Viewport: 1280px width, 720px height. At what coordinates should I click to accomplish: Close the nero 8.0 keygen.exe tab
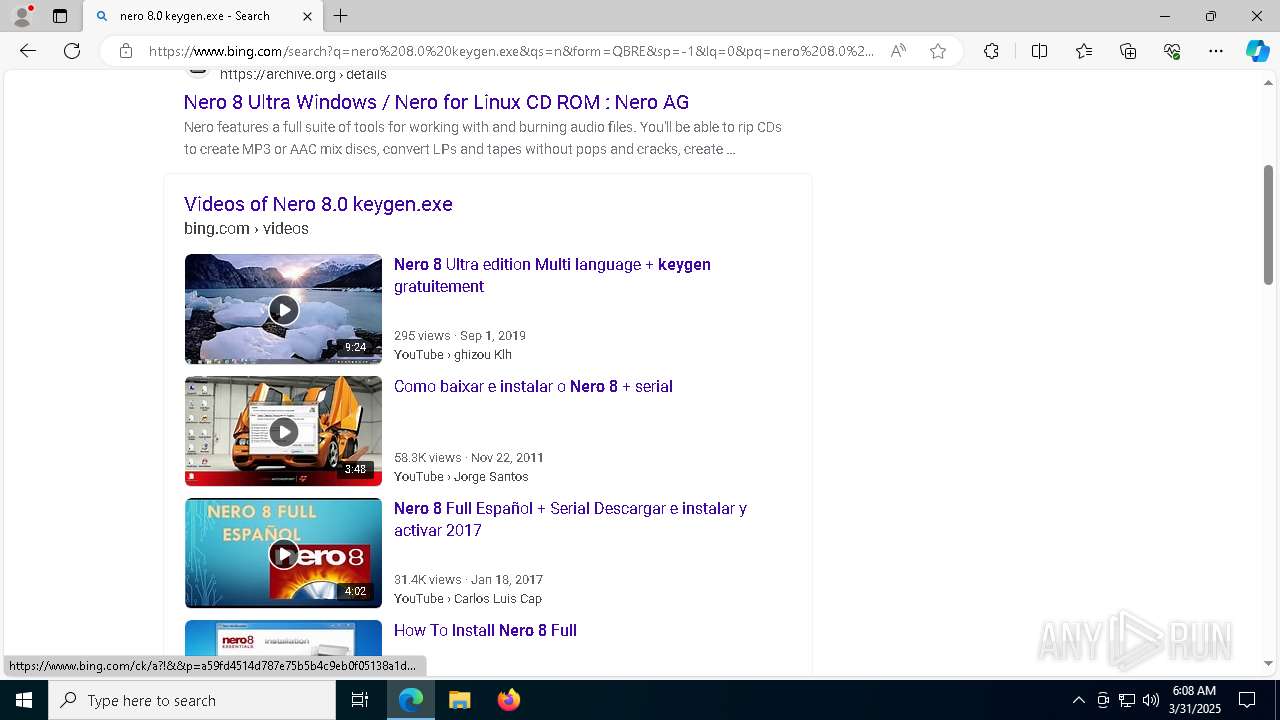(307, 16)
